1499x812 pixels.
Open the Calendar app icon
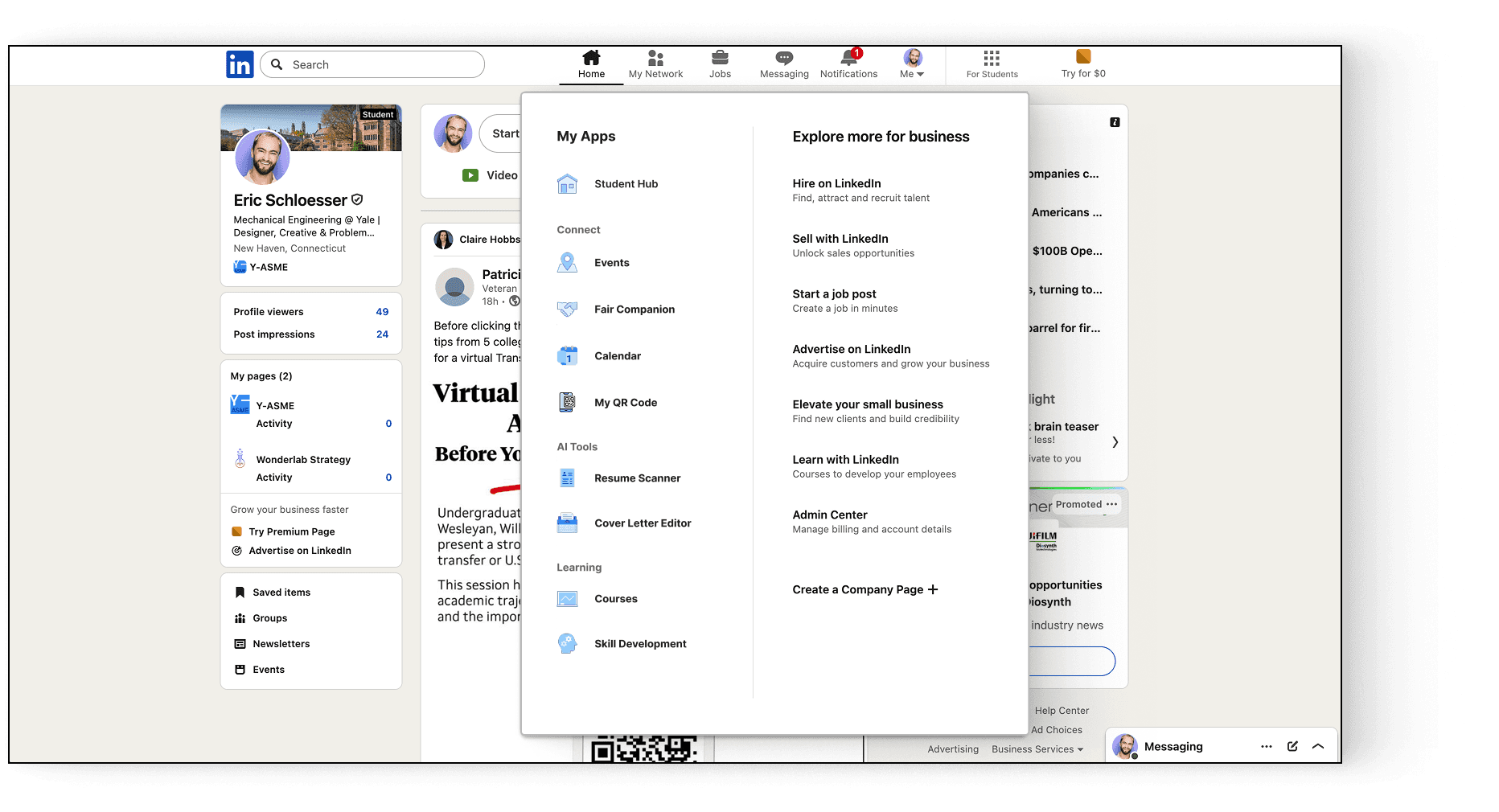pos(567,356)
